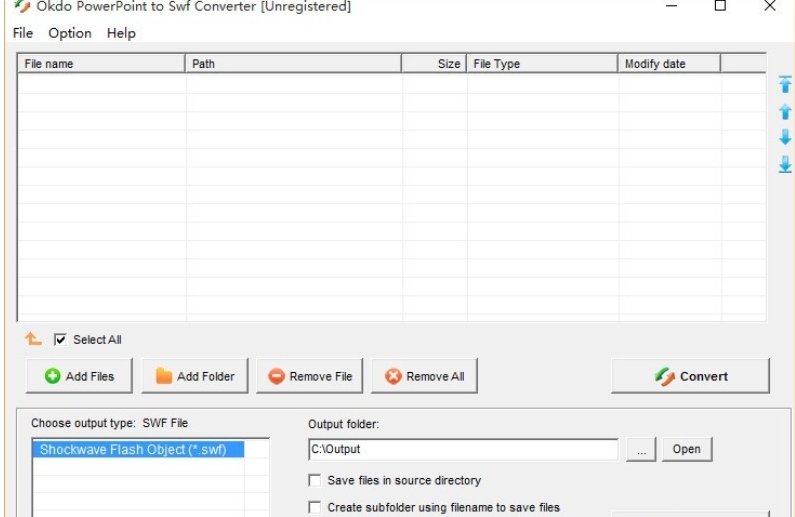Sort by the Path column header
Viewport: 795px width, 517px height.
(x=294, y=64)
